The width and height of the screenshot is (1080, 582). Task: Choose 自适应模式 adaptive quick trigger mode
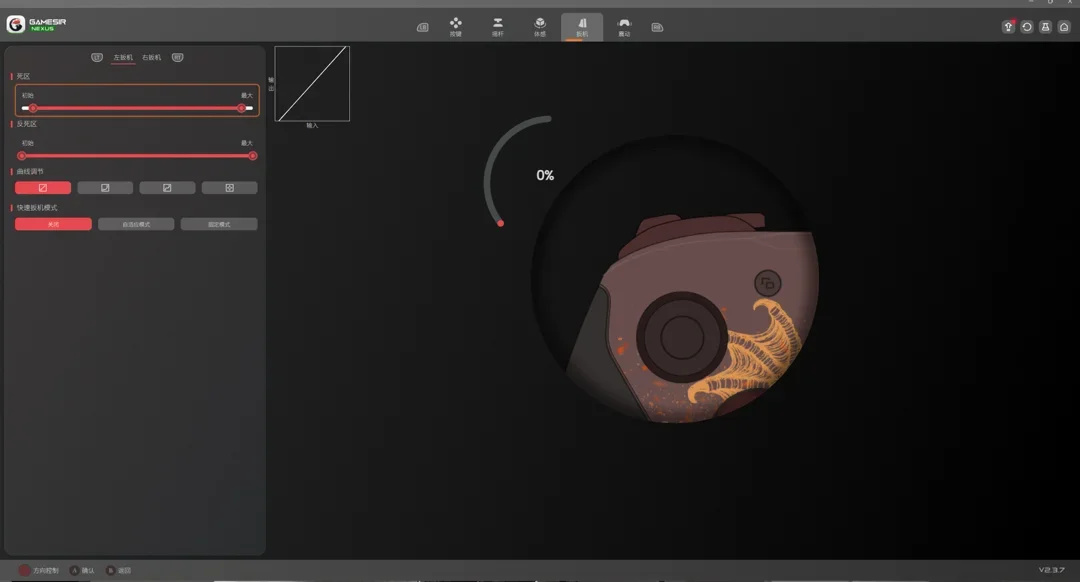coord(136,224)
